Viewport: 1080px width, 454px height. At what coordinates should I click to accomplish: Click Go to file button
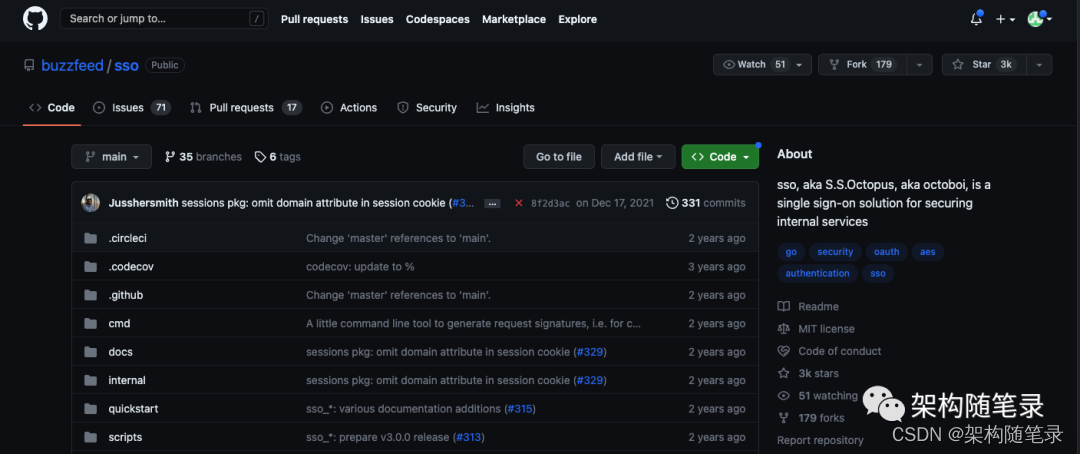pos(559,156)
